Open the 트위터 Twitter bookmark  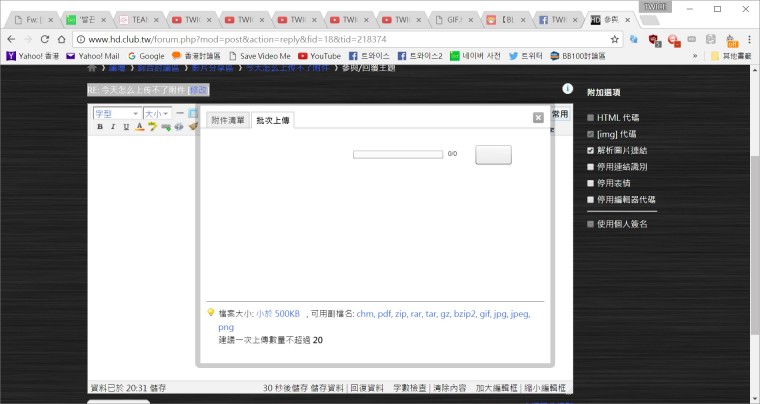click(x=526, y=56)
